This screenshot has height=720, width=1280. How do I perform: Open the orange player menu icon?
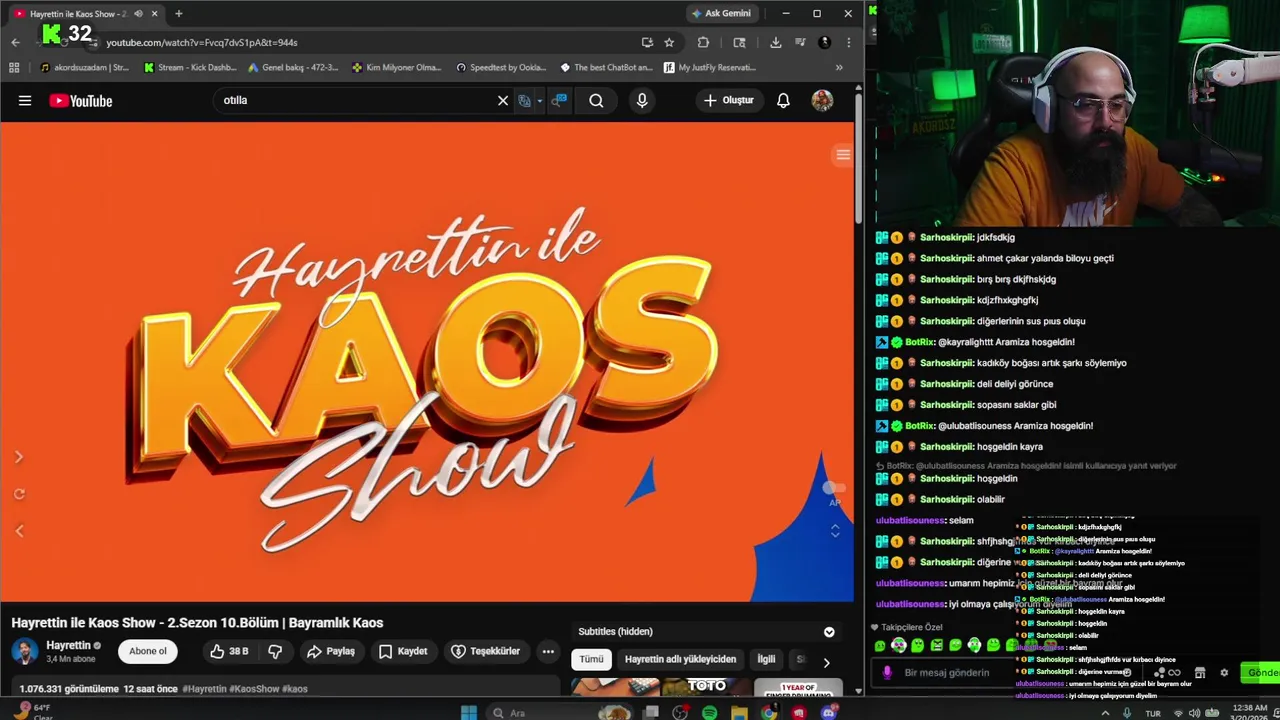[843, 154]
